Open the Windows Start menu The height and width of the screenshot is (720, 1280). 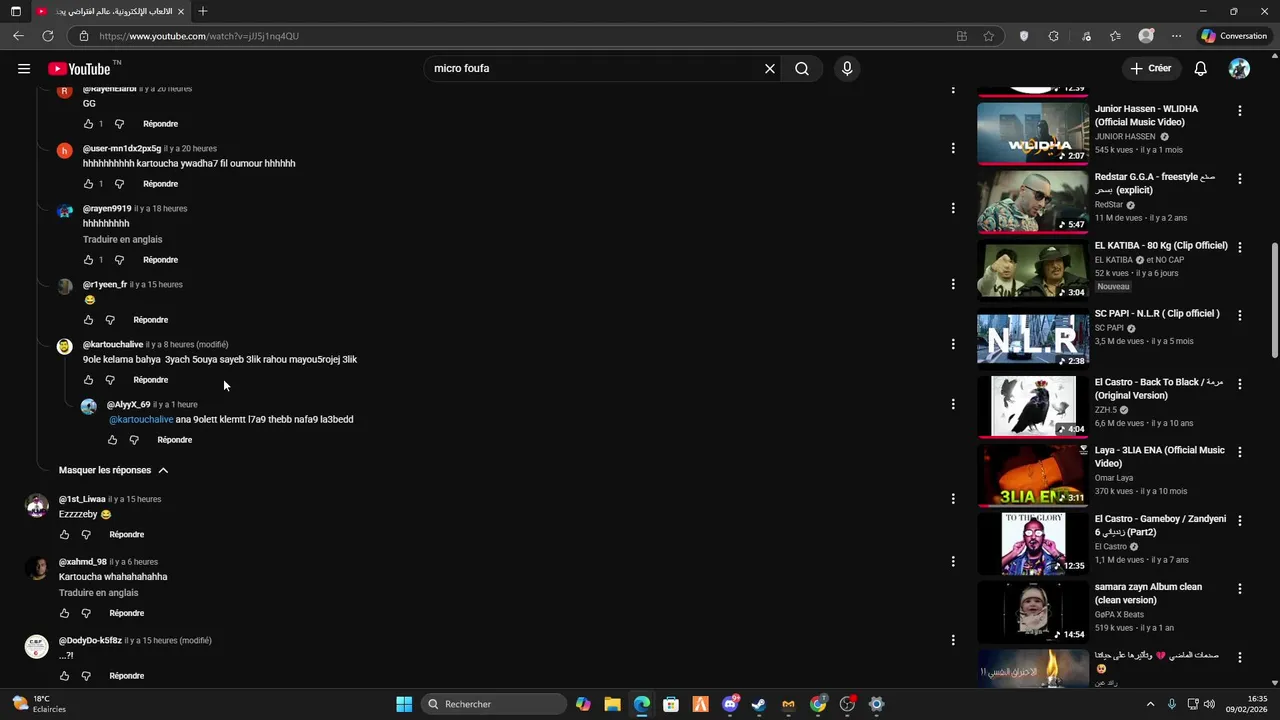click(x=404, y=704)
